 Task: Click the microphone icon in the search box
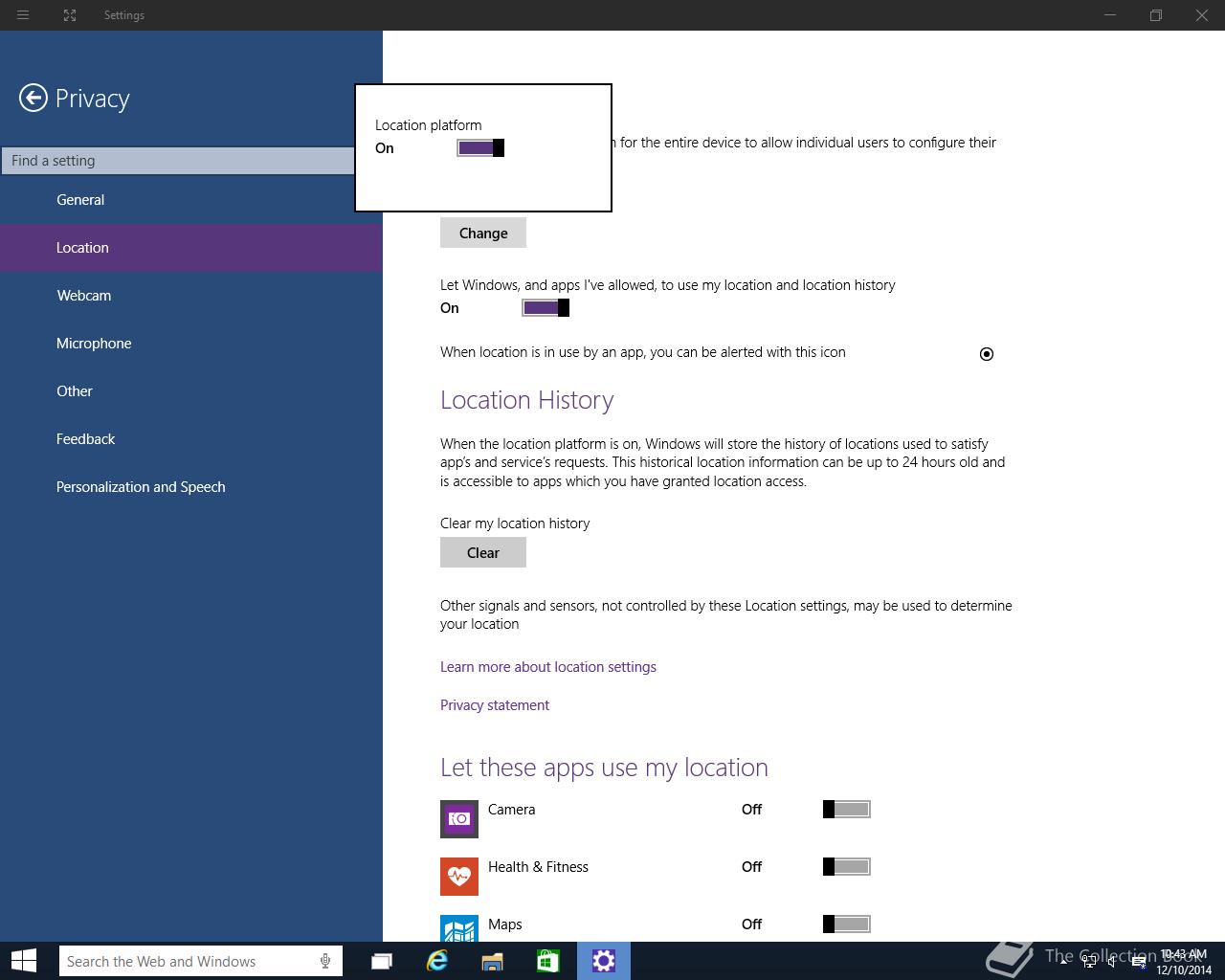(325, 961)
